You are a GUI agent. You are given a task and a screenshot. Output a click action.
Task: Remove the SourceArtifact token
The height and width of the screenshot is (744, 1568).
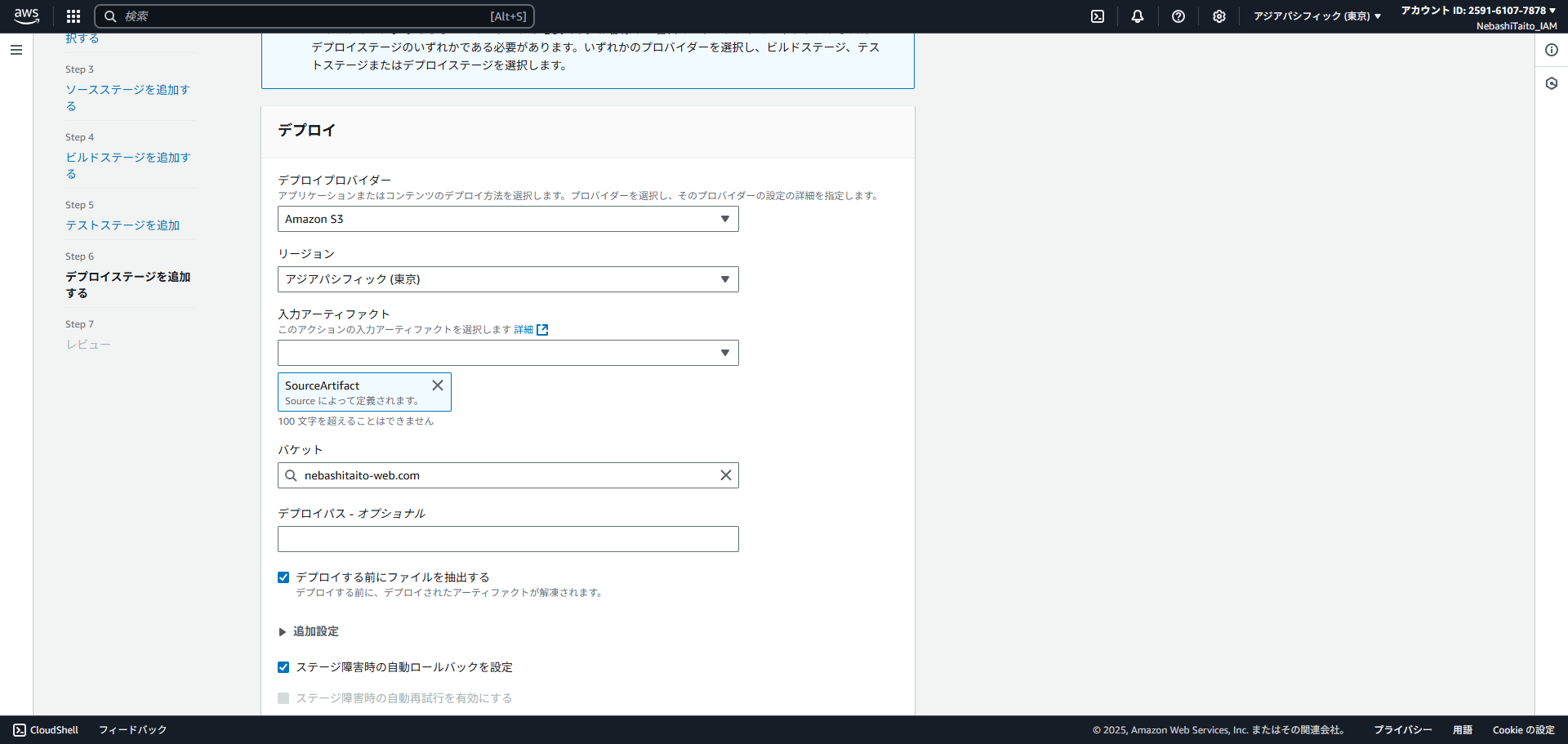pos(438,385)
